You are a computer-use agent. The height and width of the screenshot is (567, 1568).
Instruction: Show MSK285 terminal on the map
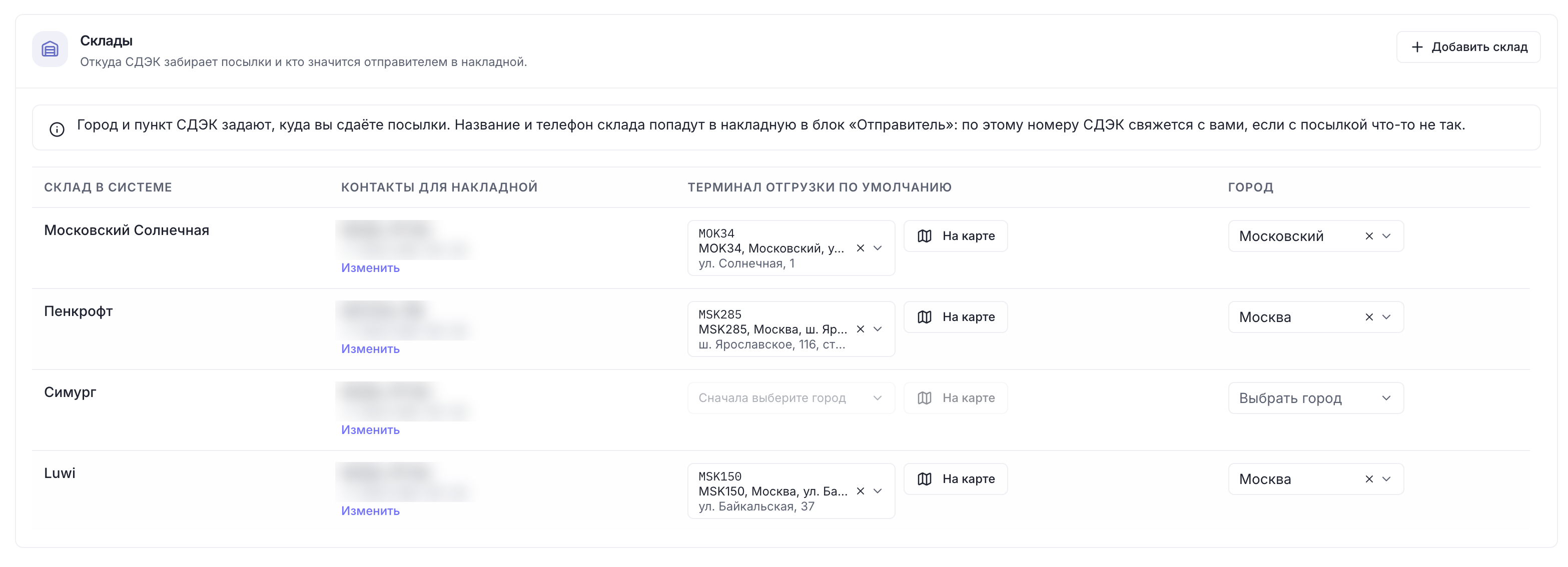point(956,317)
